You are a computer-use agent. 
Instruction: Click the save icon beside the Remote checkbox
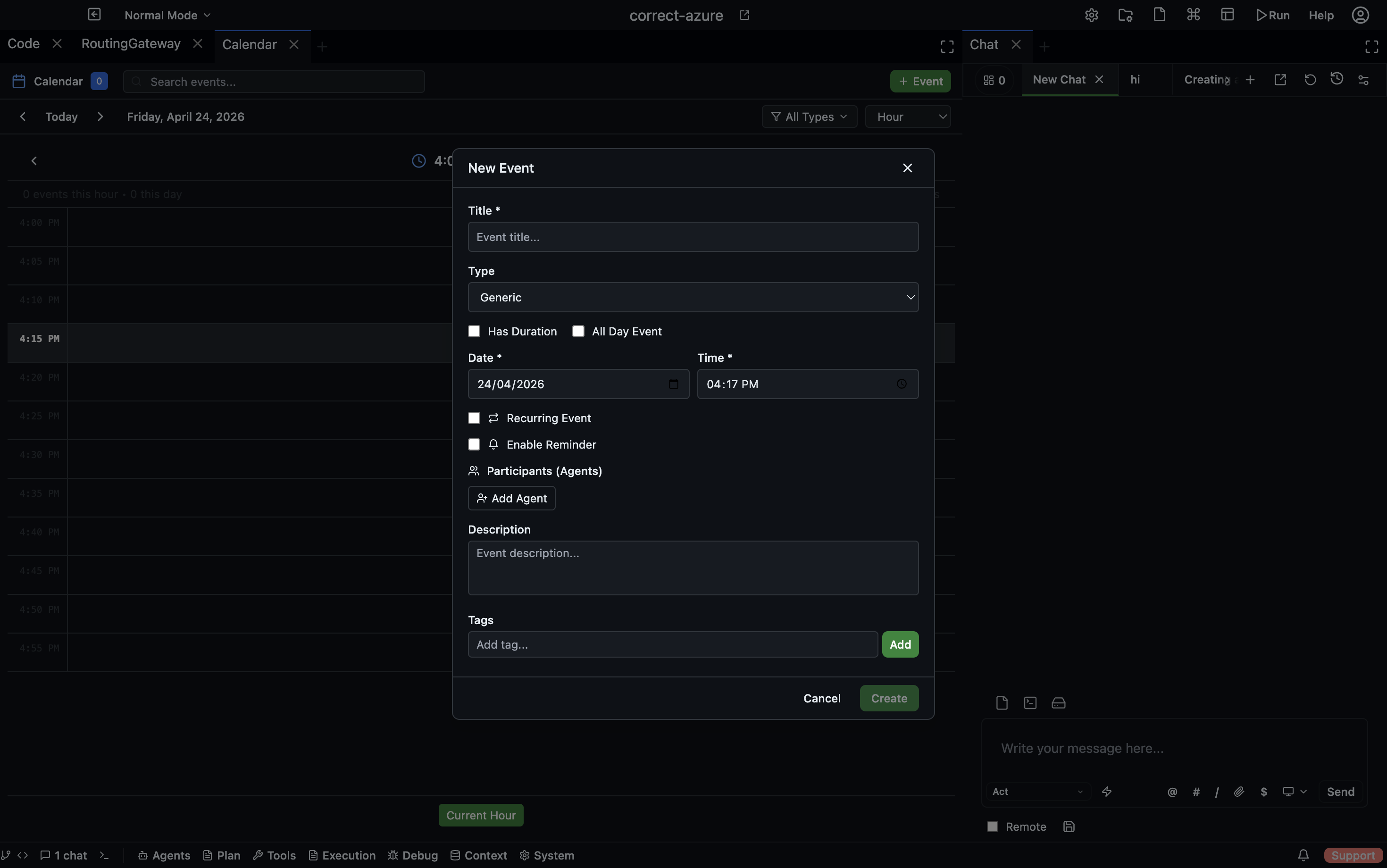click(1069, 826)
